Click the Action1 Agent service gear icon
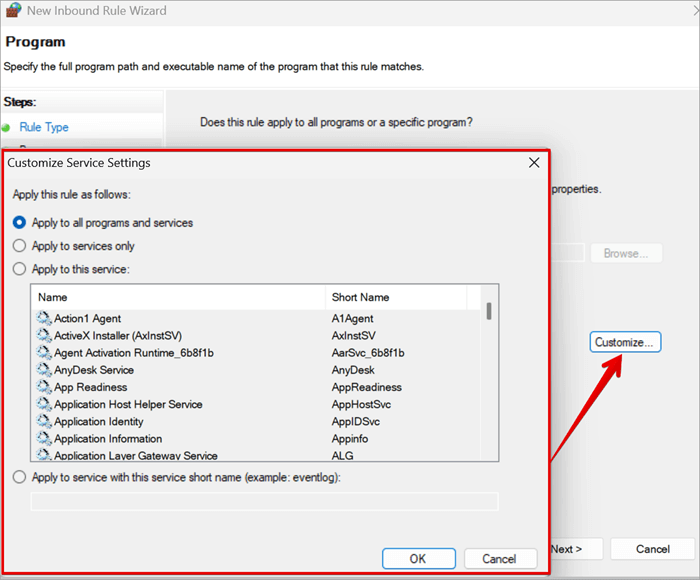Viewport: 700px width, 580px height. pyautogui.click(x=44, y=318)
